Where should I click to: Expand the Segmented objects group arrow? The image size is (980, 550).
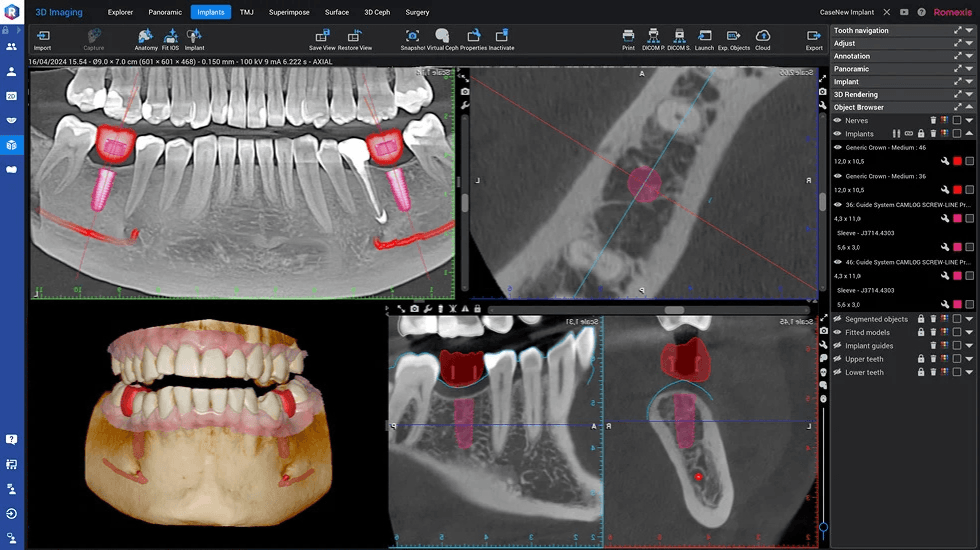(x=969, y=319)
